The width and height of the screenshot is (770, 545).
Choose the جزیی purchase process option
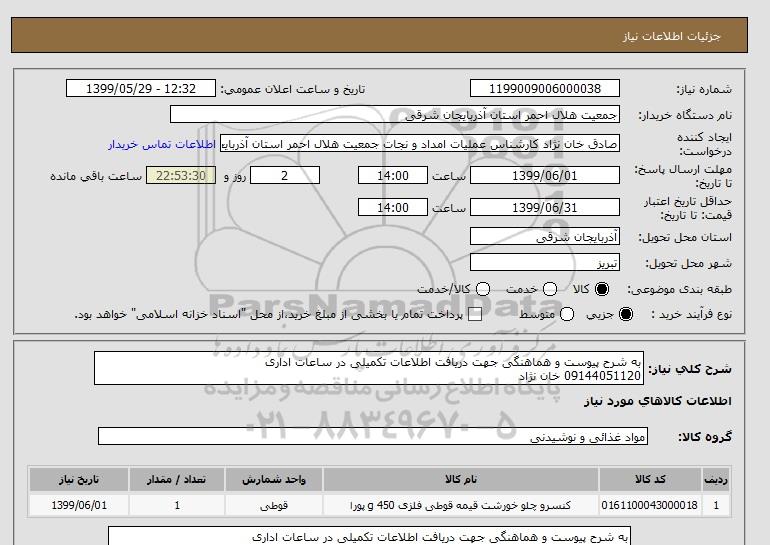pyautogui.click(x=626, y=314)
